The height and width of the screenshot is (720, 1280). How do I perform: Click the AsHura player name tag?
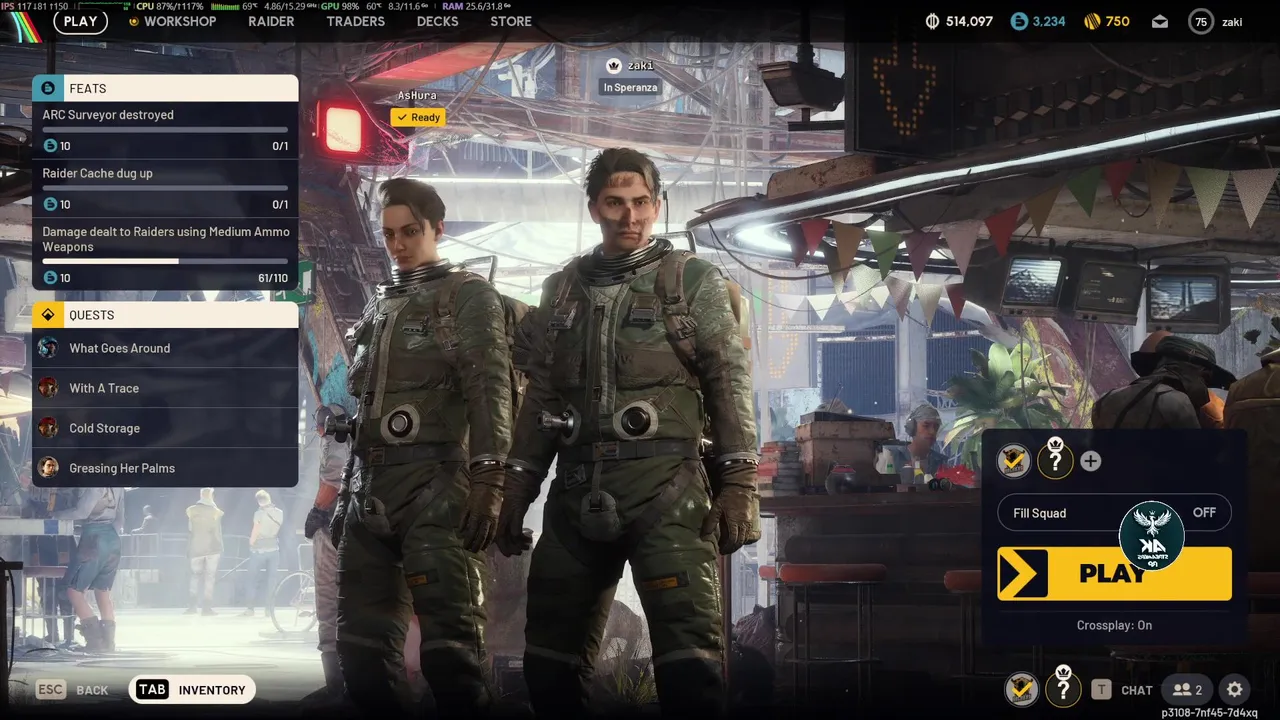[x=417, y=95]
